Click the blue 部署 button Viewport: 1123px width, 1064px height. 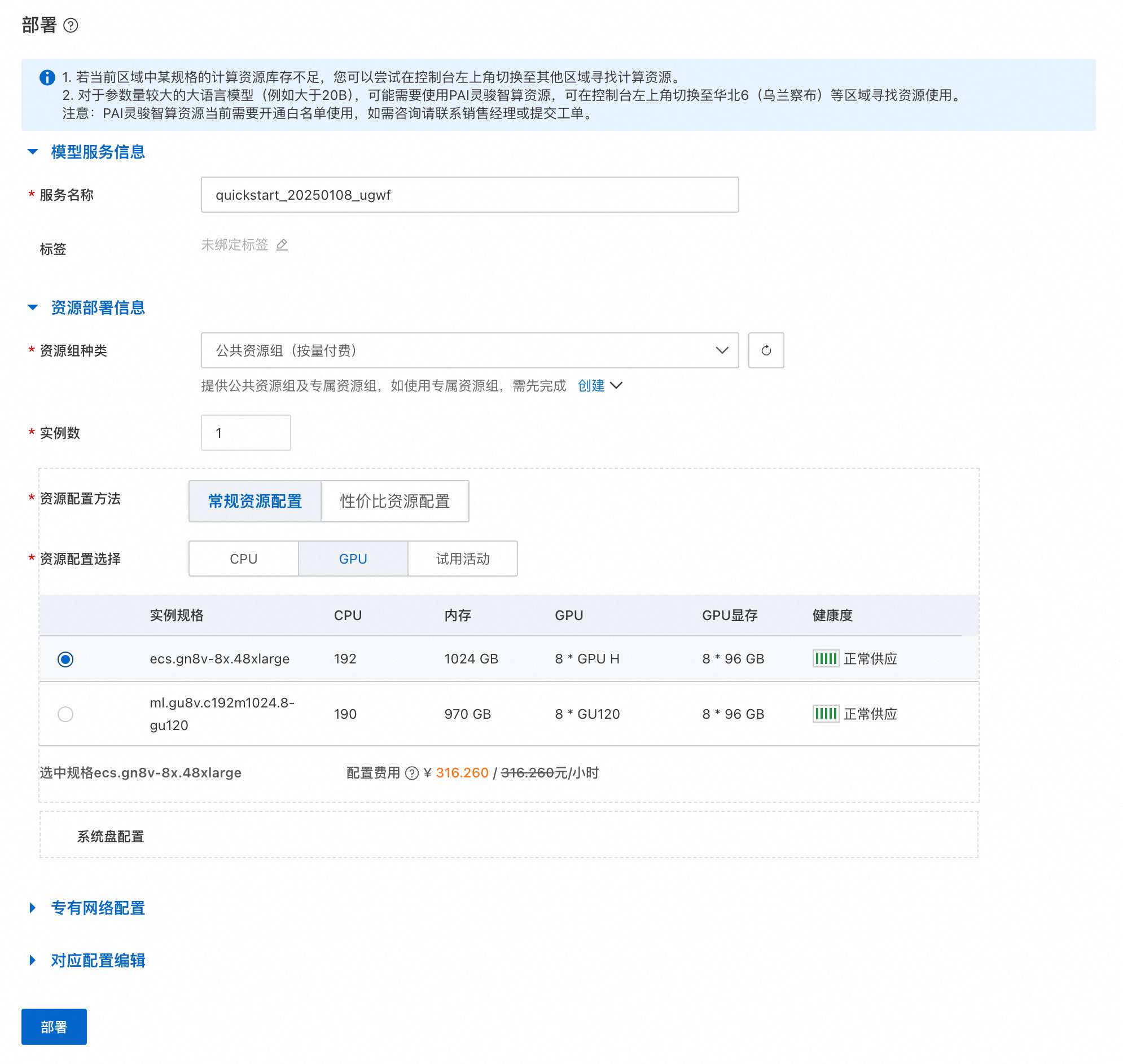click(x=54, y=1027)
